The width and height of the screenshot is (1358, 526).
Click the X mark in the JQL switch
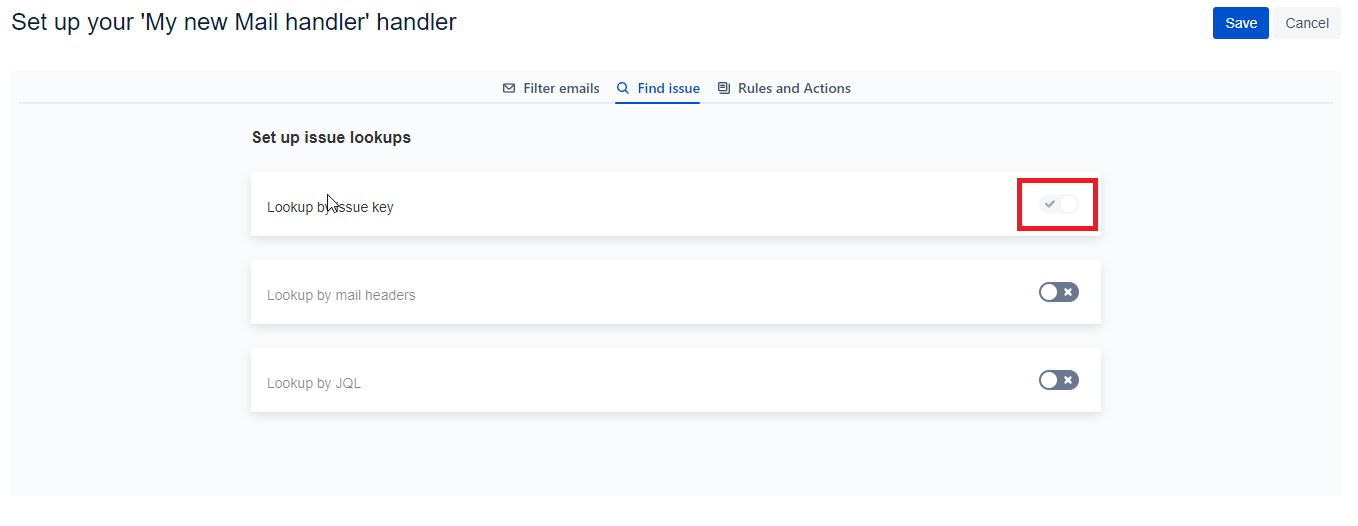(x=1068, y=380)
